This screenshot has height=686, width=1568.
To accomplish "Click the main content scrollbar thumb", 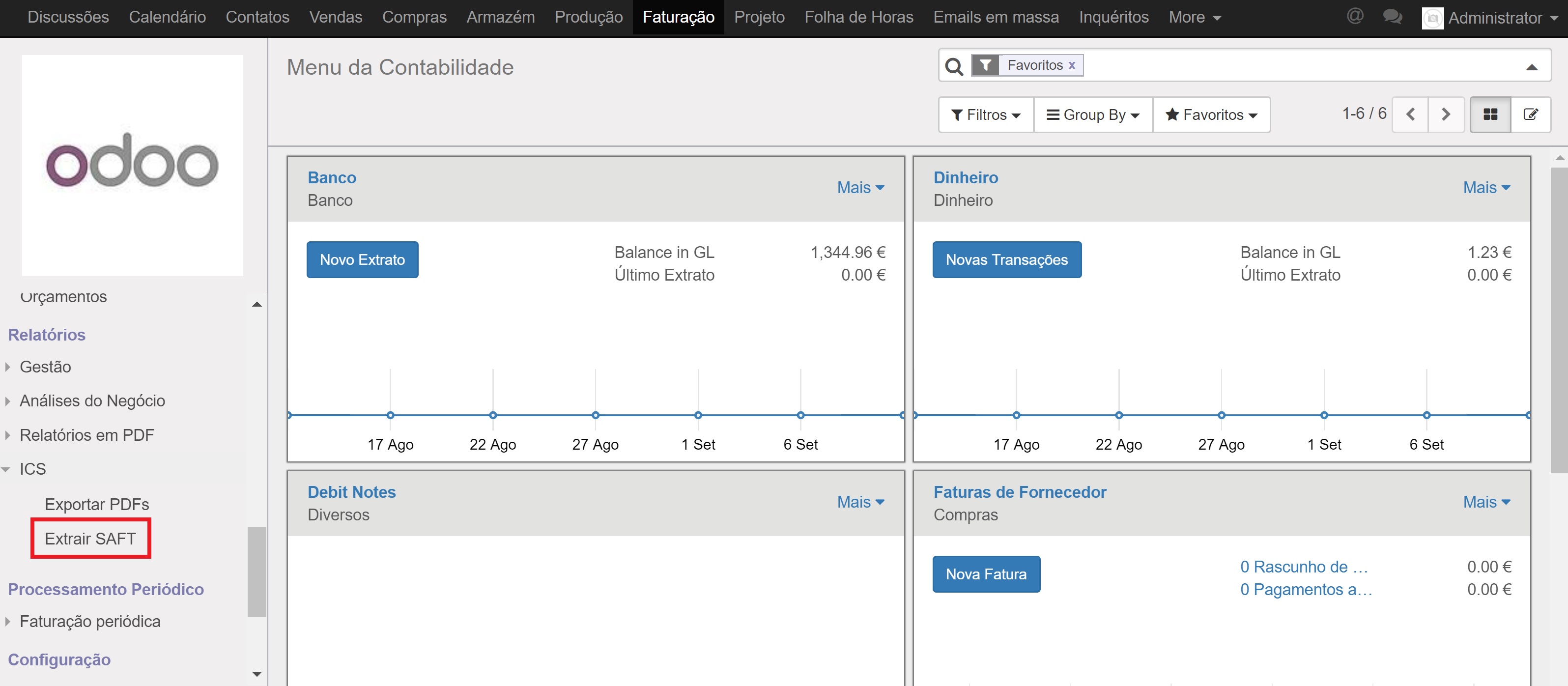I will click(x=1560, y=320).
